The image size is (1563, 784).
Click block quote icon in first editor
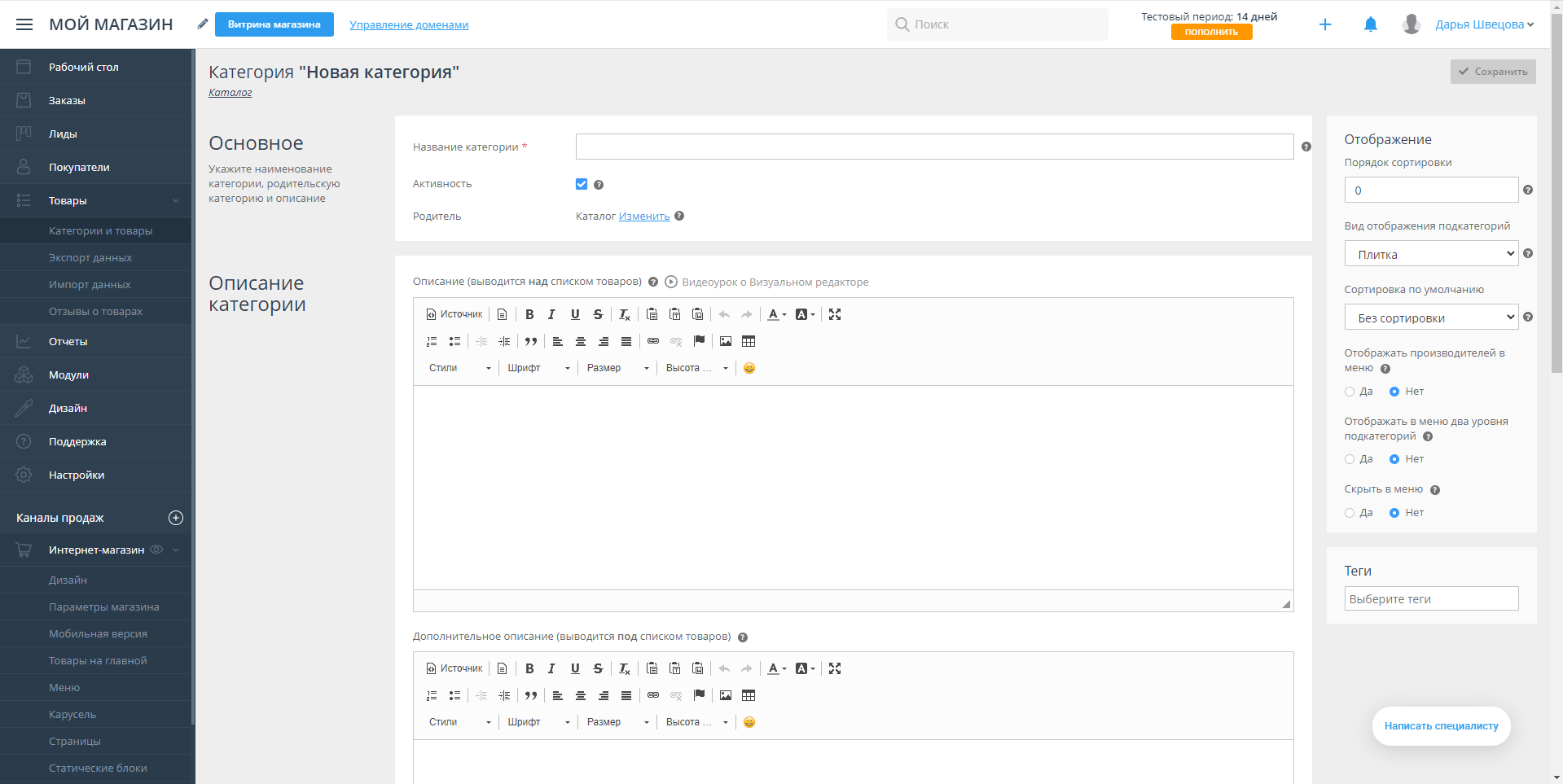[531, 341]
